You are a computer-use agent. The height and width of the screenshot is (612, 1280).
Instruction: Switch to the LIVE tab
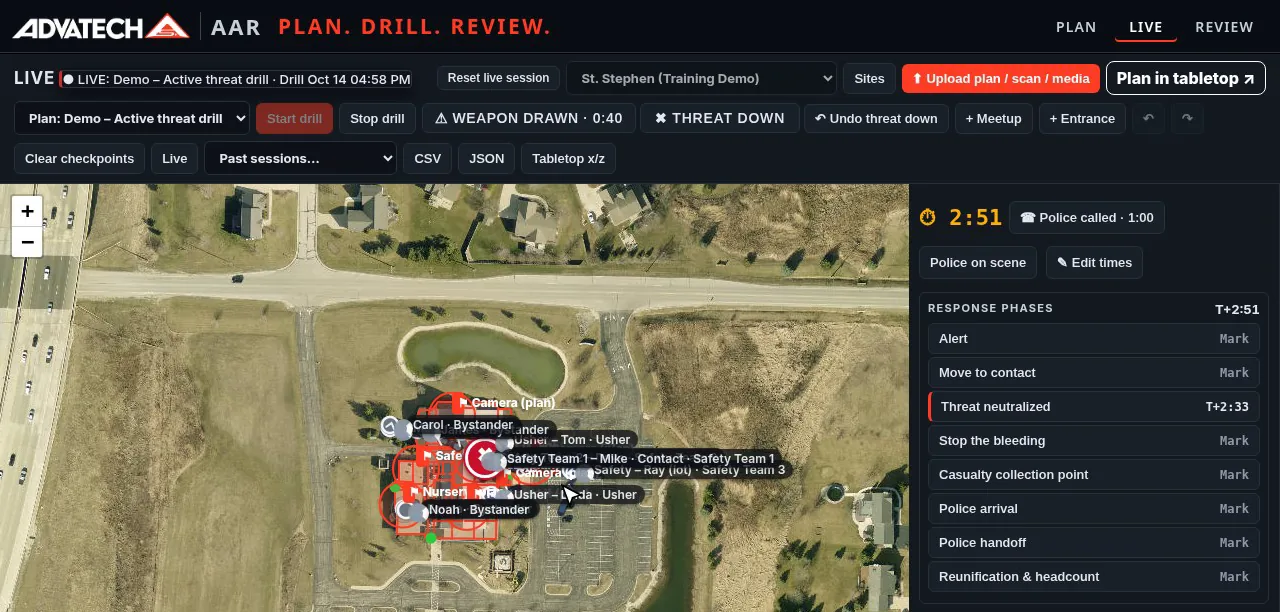1146,27
